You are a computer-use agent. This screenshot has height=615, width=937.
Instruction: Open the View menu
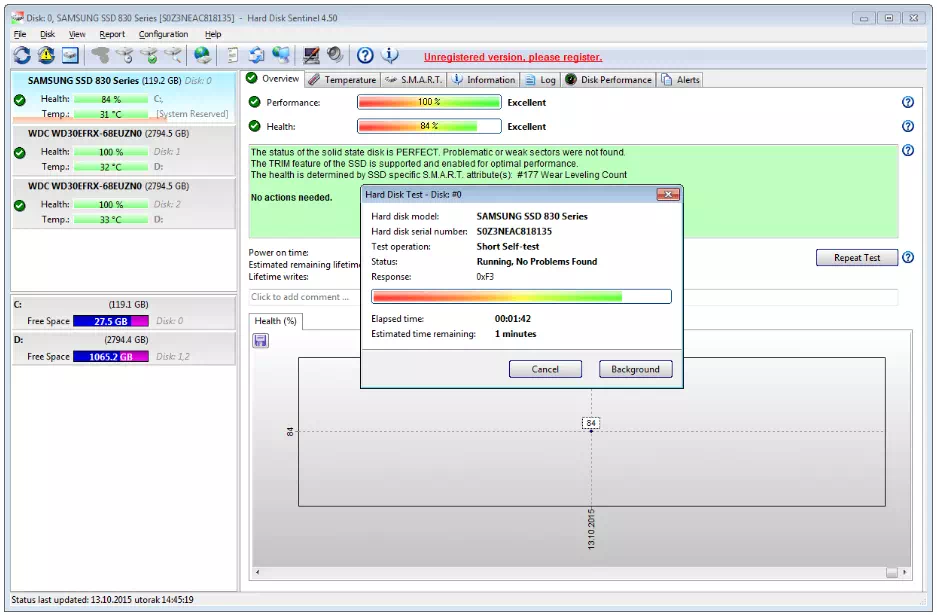[x=77, y=34]
